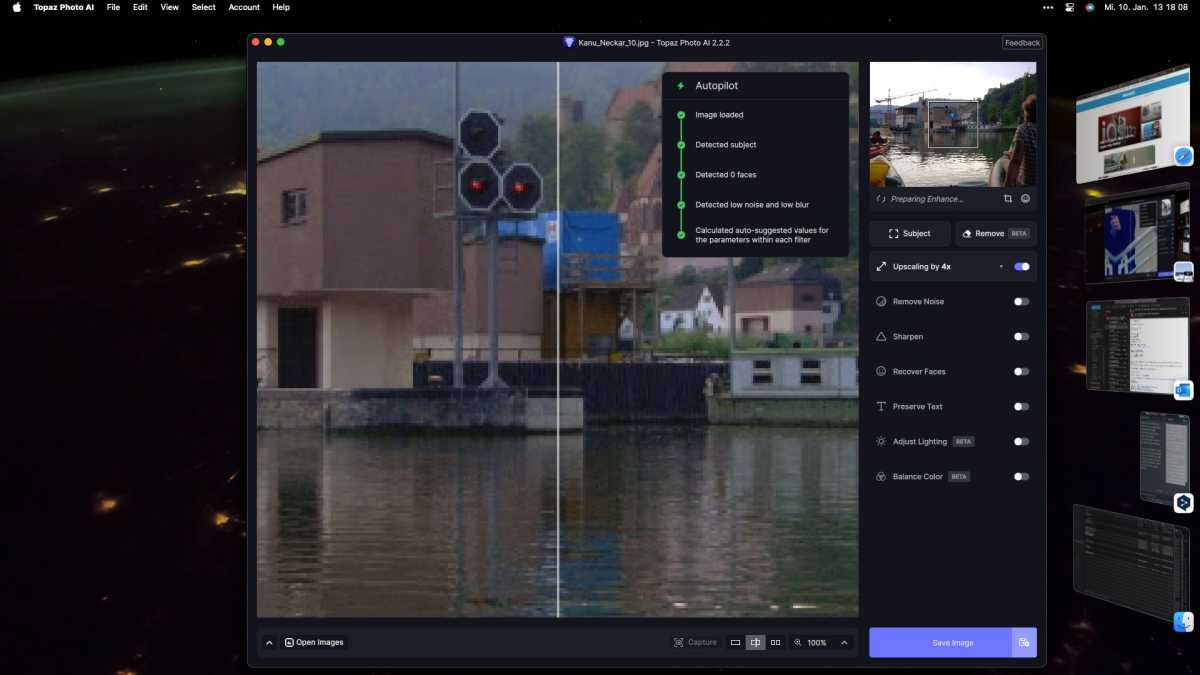
Task: Click the Capture button
Action: pyautogui.click(x=695, y=642)
